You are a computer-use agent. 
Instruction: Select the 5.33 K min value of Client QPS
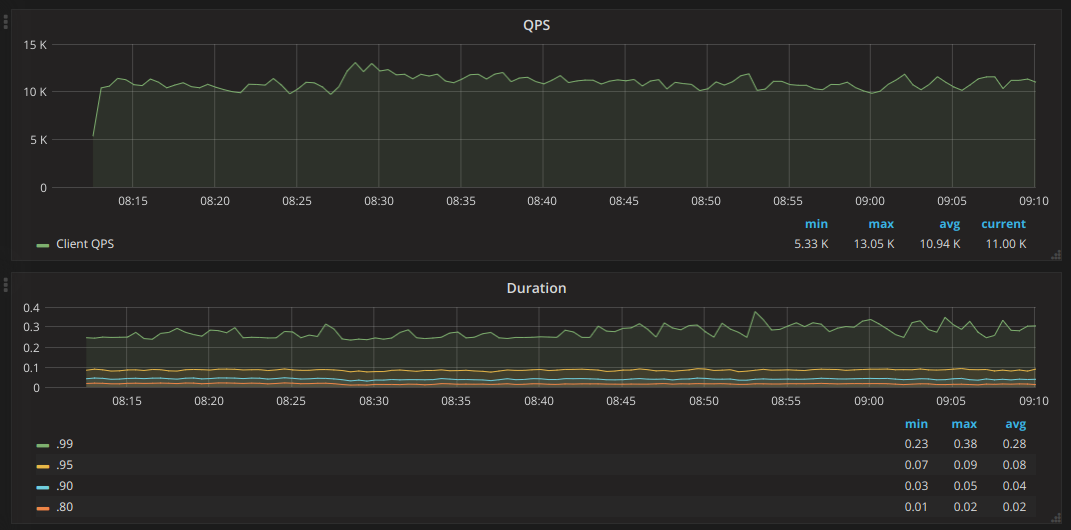(x=811, y=244)
